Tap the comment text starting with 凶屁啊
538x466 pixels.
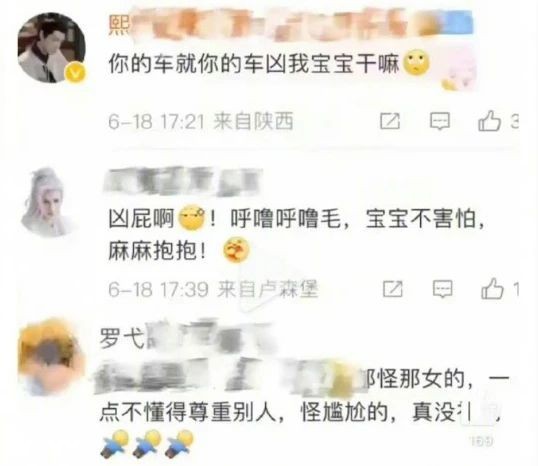click(x=297, y=235)
